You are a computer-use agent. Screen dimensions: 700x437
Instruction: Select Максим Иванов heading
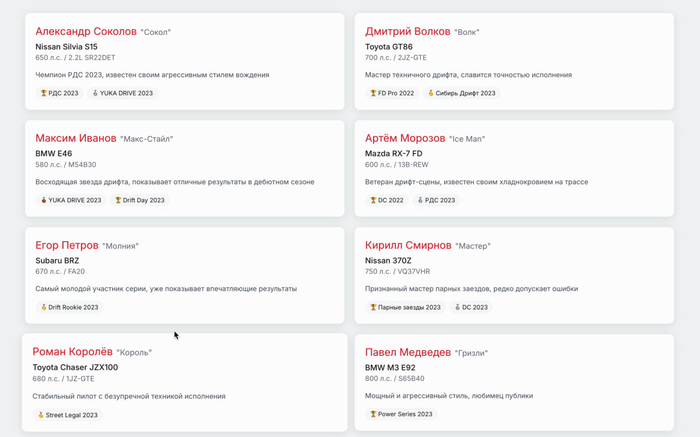click(x=76, y=138)
